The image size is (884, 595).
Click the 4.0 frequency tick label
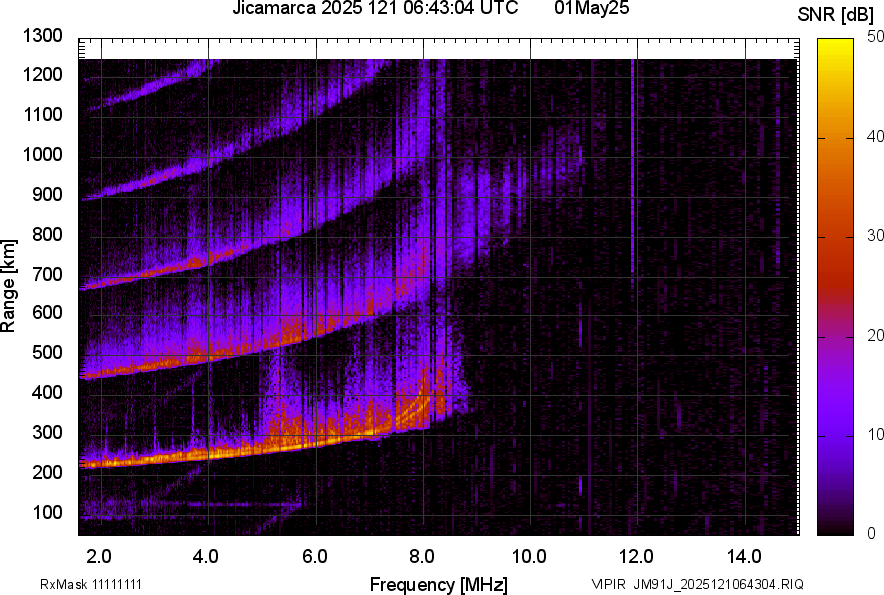click(206, 557)
